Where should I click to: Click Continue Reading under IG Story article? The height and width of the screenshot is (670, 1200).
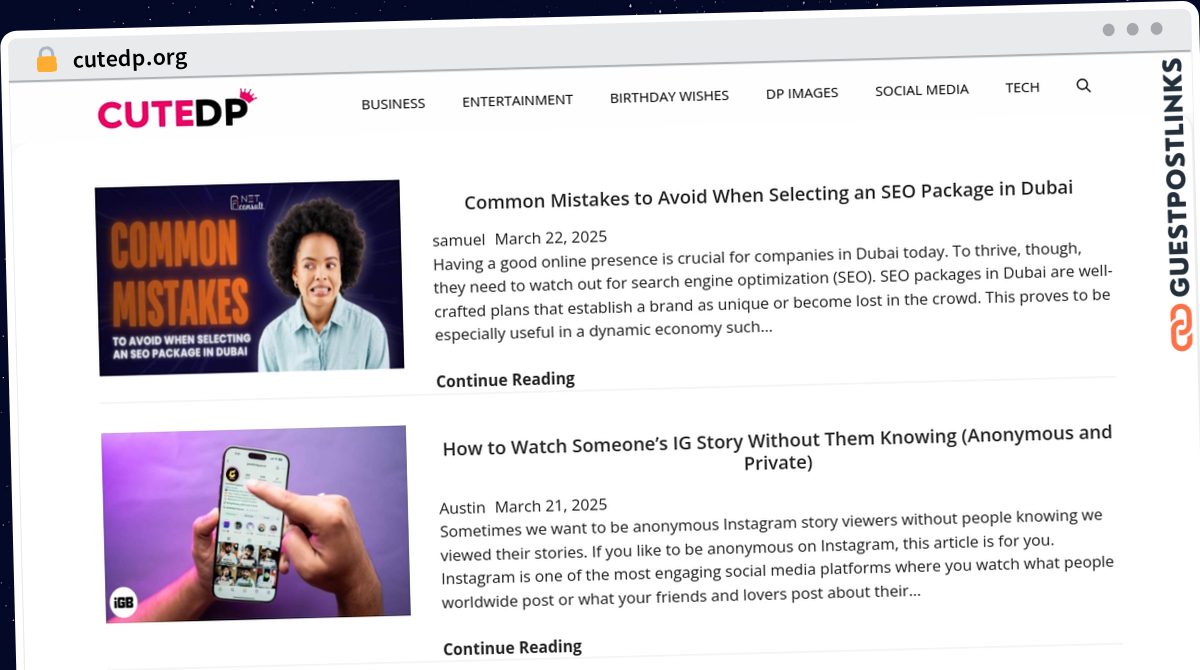(512, 647)
